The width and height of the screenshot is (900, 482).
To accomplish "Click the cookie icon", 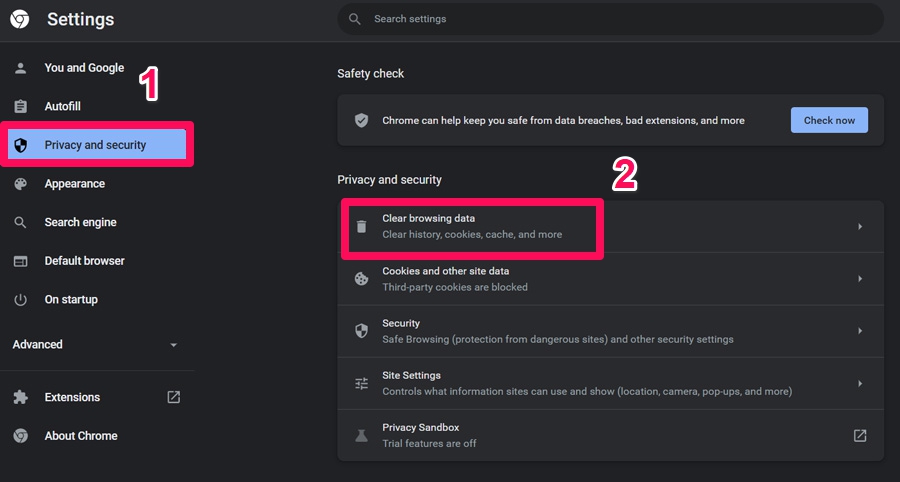I will click(362, 279).
